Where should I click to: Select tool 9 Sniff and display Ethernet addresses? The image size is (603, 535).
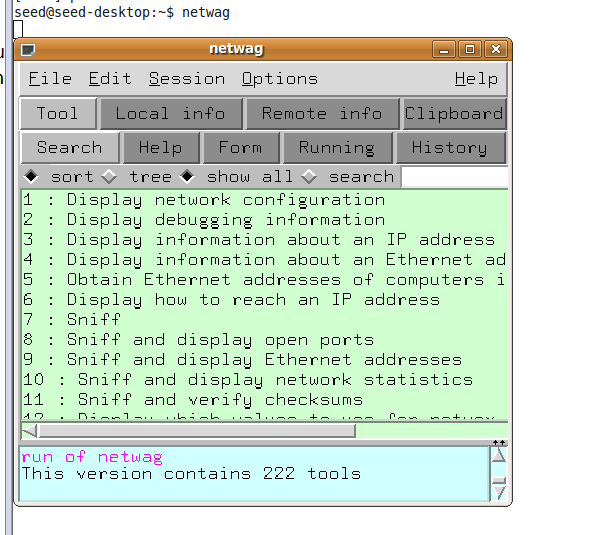tap(265, 360)
